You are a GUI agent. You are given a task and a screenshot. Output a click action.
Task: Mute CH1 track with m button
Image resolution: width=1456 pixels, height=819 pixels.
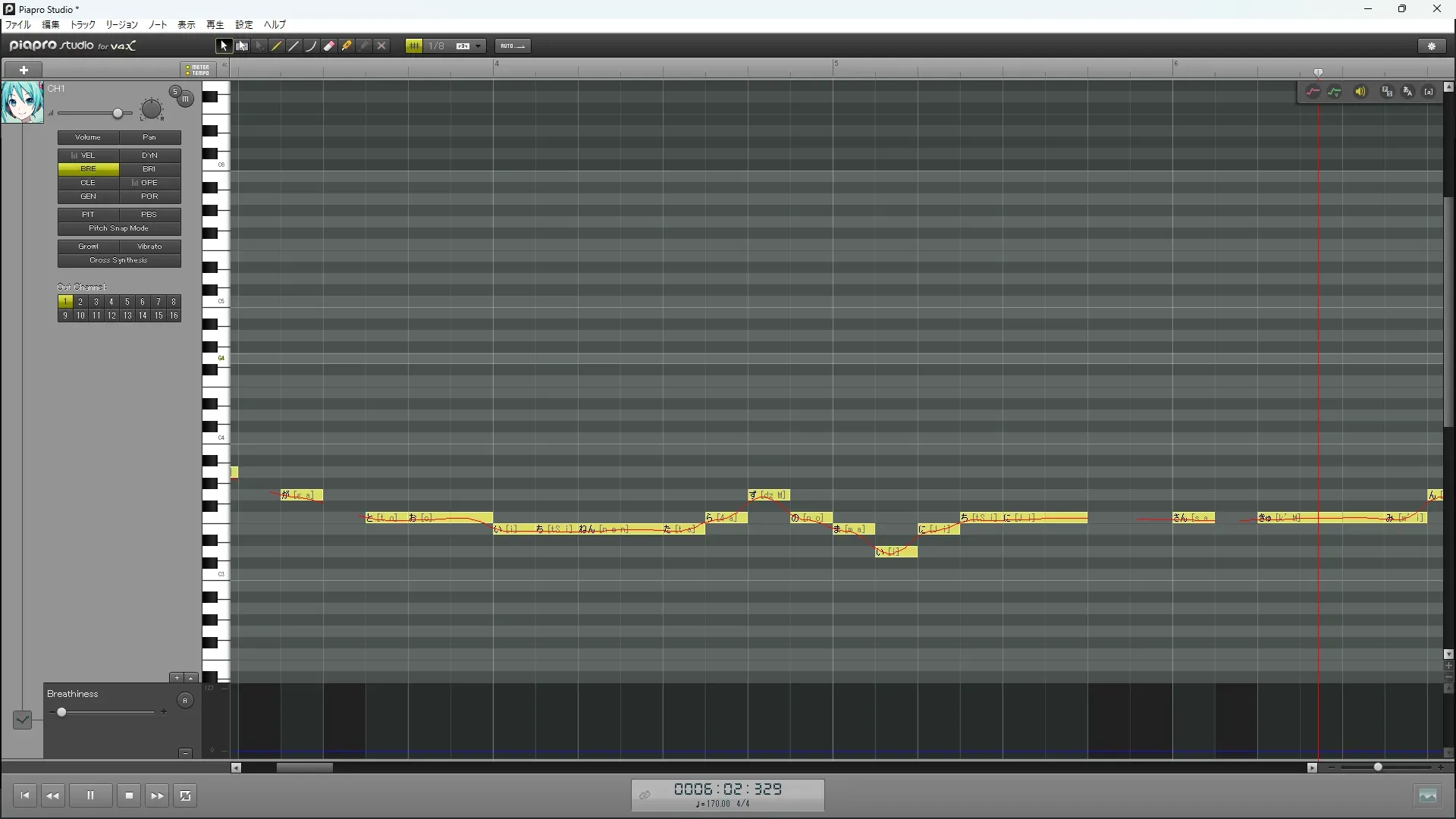[185, 99]
